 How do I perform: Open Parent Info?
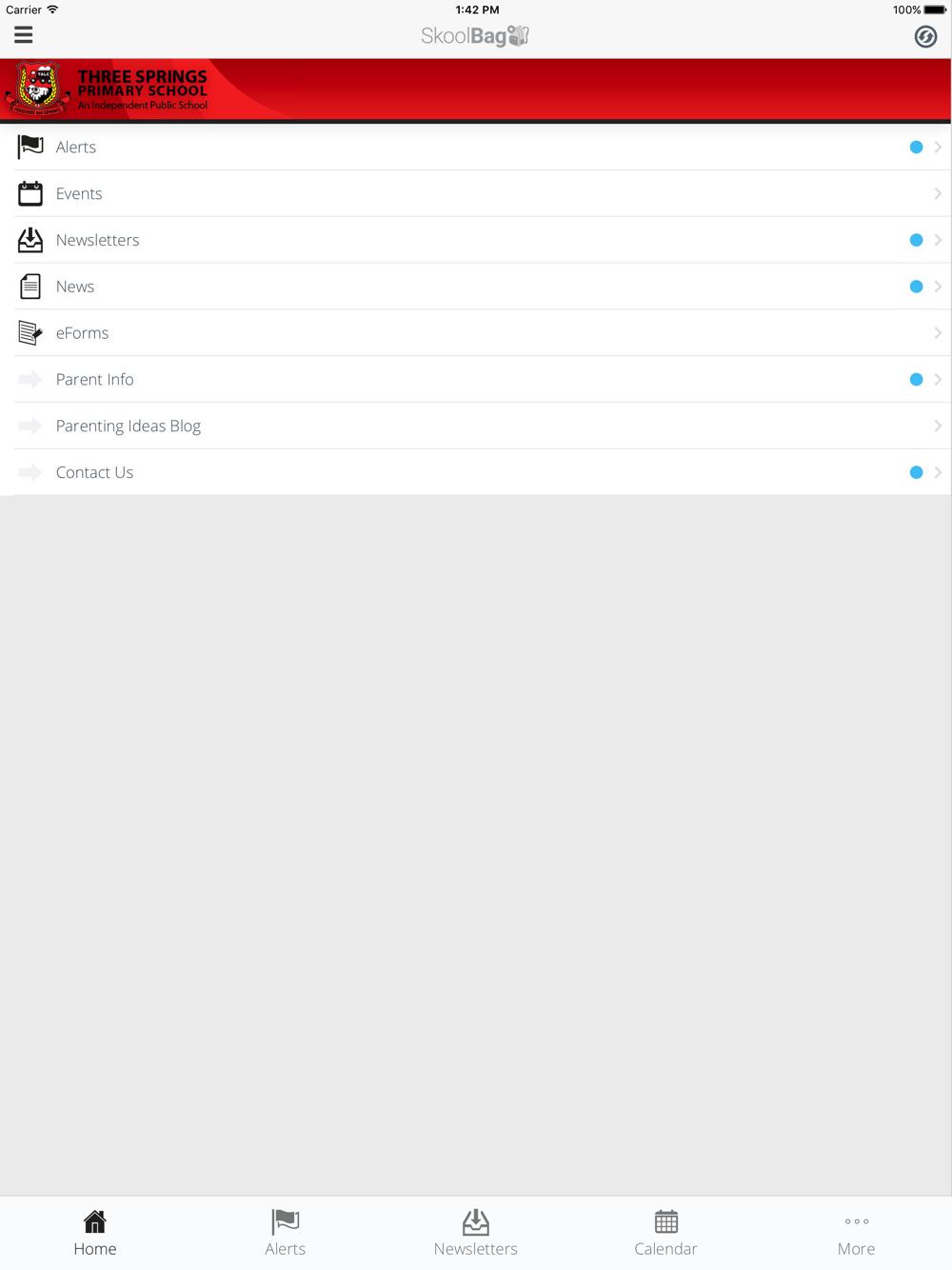(476, 379)
